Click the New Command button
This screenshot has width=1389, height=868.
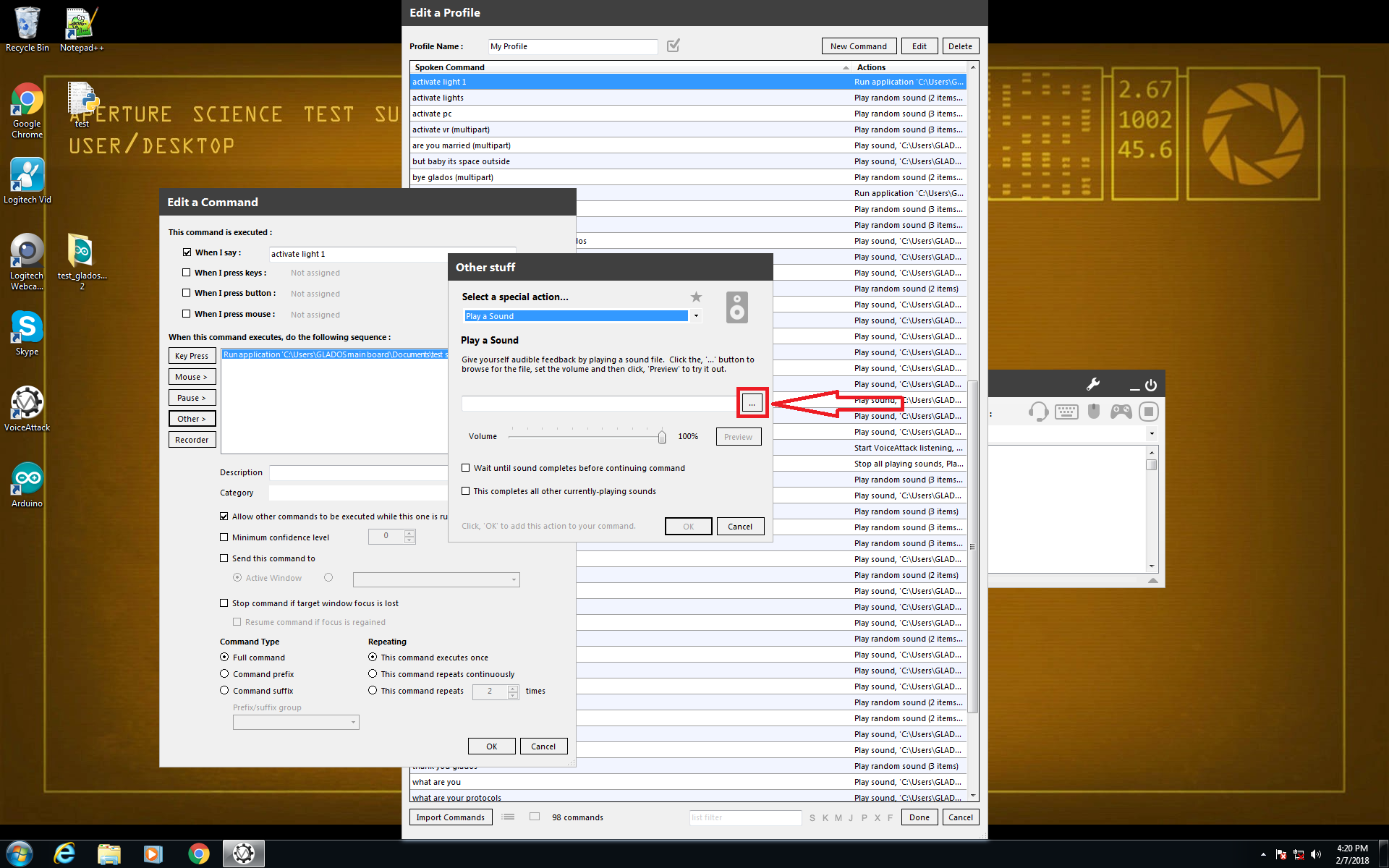pyautogui.click(x=858, y=46)
